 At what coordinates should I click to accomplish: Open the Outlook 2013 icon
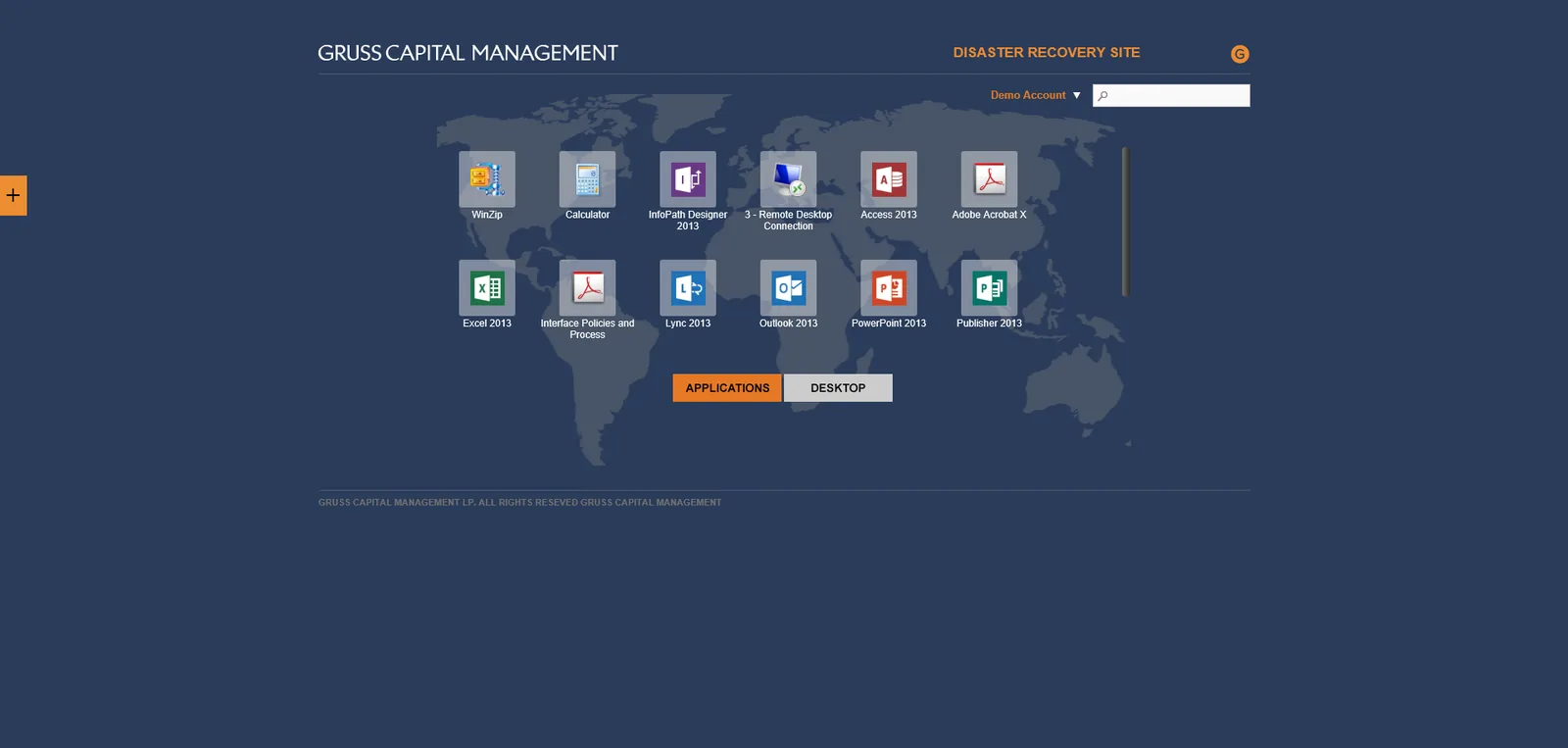pyautogui.click(x=788, y=288)
